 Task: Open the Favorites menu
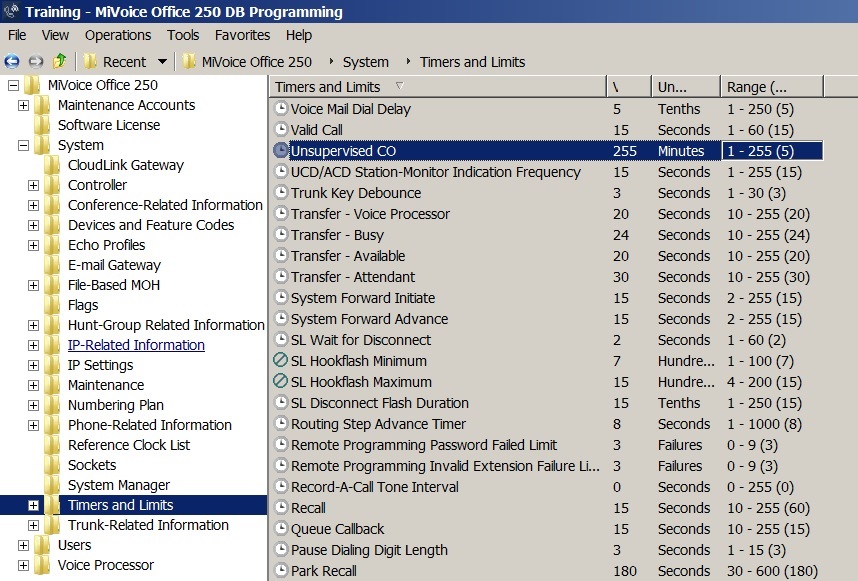pos(242,35)
